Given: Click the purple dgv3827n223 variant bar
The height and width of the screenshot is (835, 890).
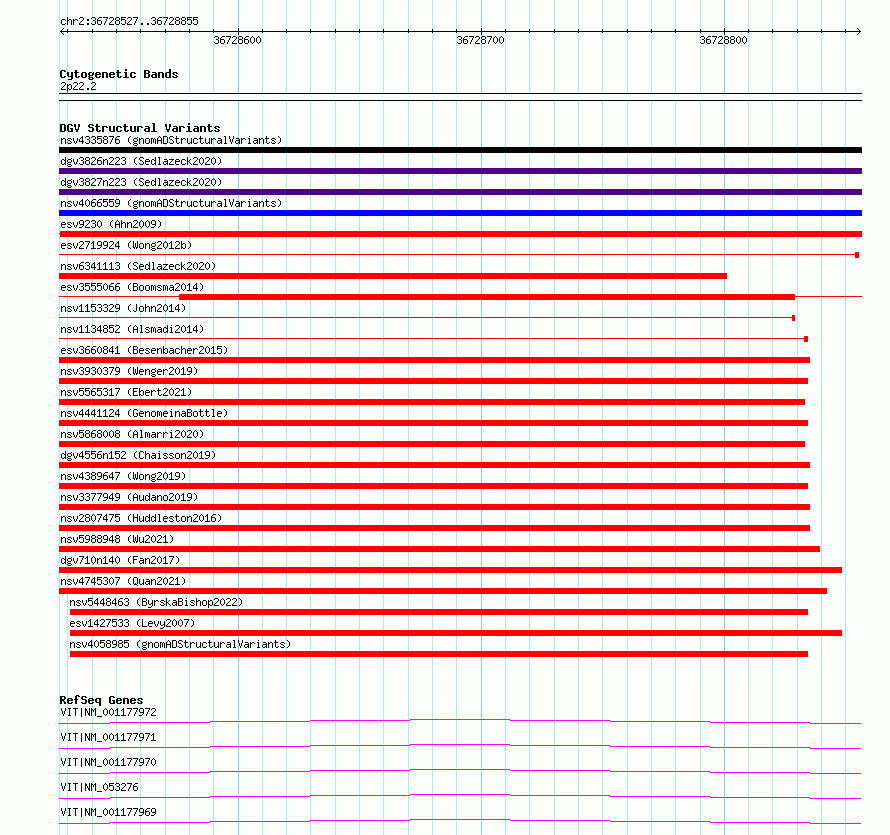Looking at the screenshot, I should pyautogui.click(x=460, y=192).
